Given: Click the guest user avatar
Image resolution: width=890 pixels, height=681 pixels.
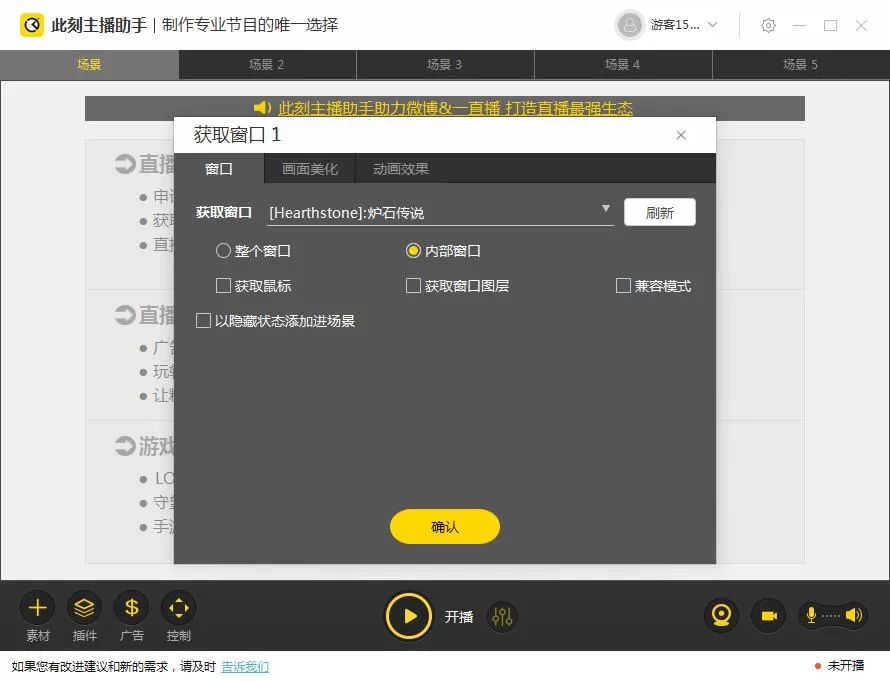Looking at the screenshot, I should point(629,25).
